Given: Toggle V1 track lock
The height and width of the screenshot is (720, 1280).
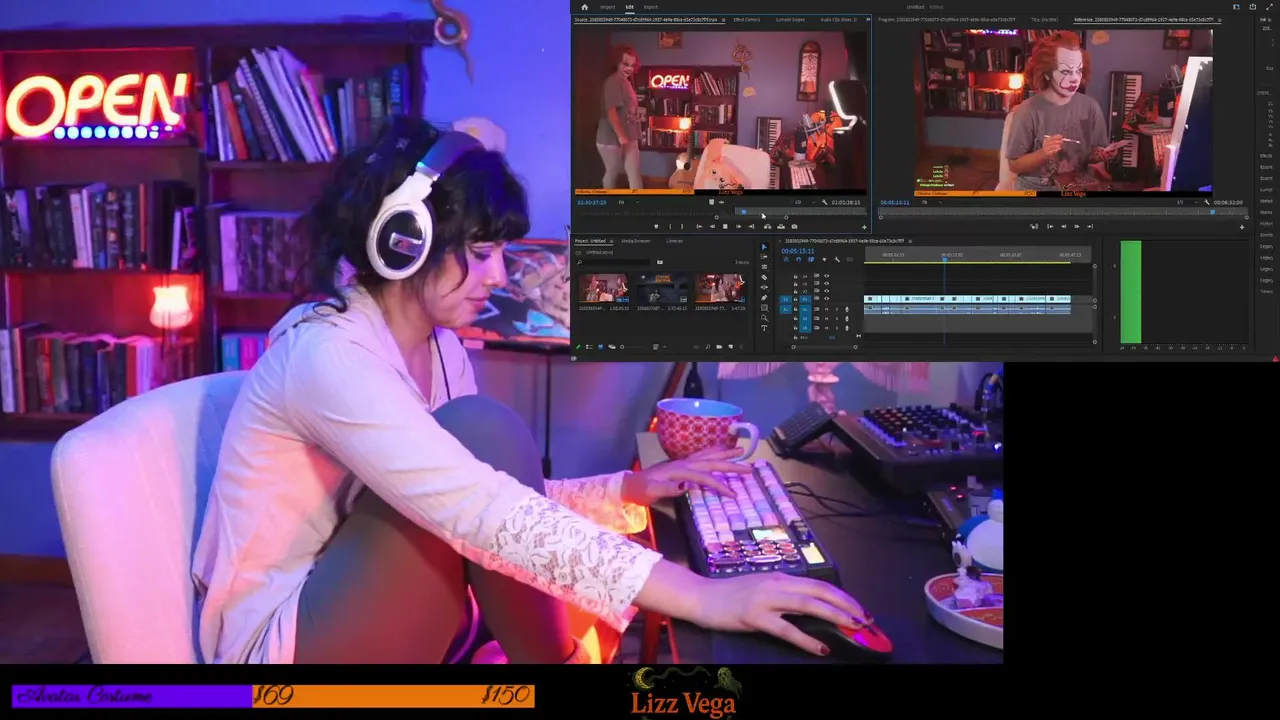Looking at the screenshot, I should [795, 298].
